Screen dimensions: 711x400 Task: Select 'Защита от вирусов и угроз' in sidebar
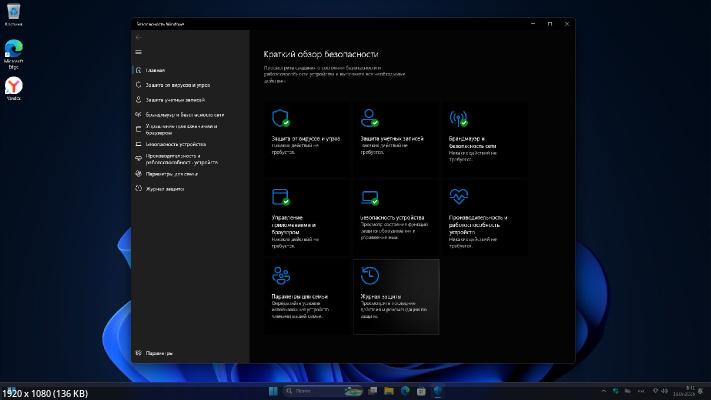click(x=190, y=85)
